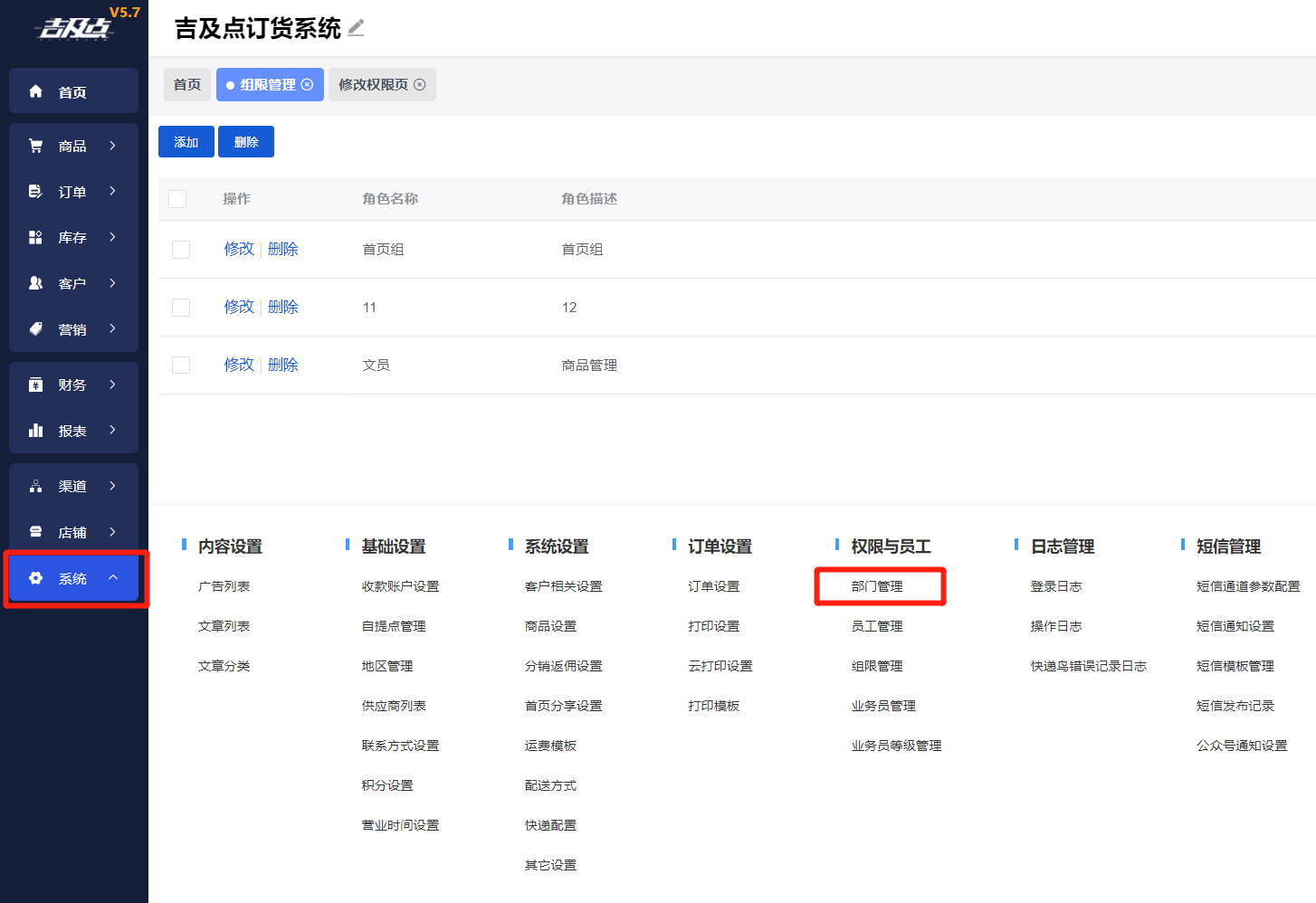This screenshot has width=1316, height=903.
Task: Switch to the 首页 tab
Action: pos(187,84)
